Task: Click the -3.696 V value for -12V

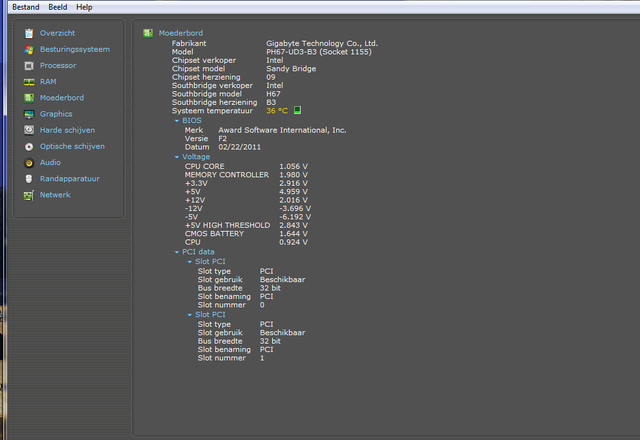Action: click(295, 208)
